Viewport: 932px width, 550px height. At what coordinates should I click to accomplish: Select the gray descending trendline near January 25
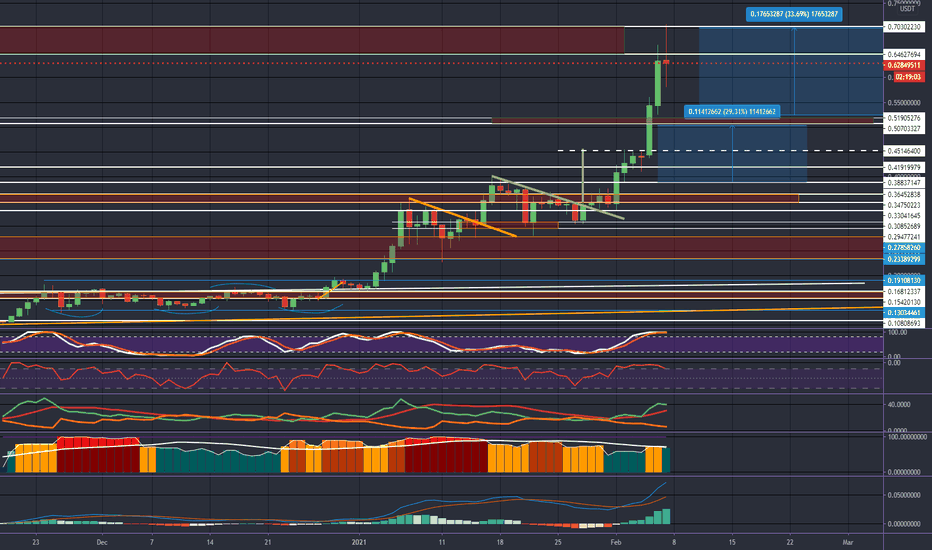(558, 197)
